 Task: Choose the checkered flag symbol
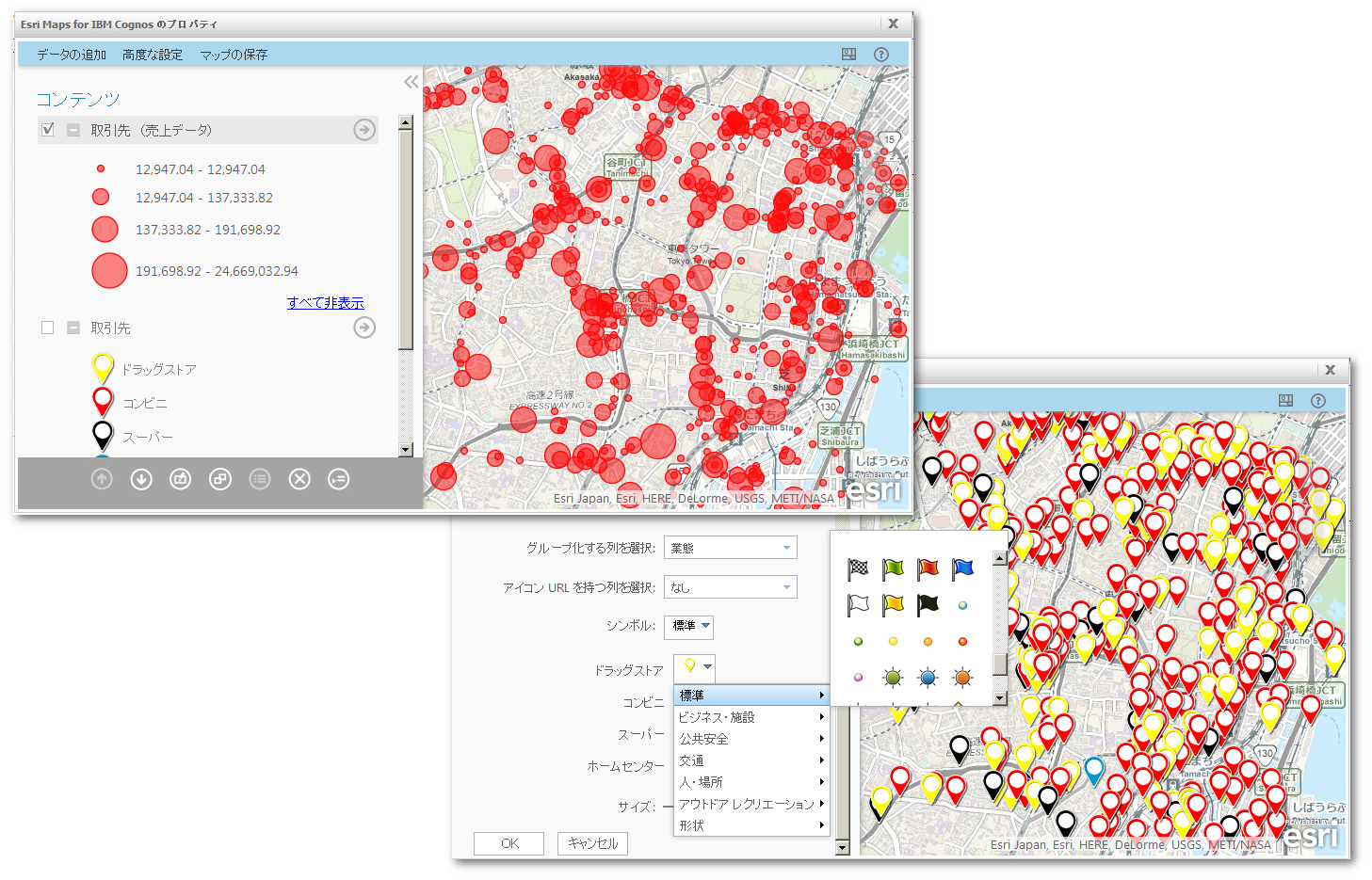(x=858, y=568)
